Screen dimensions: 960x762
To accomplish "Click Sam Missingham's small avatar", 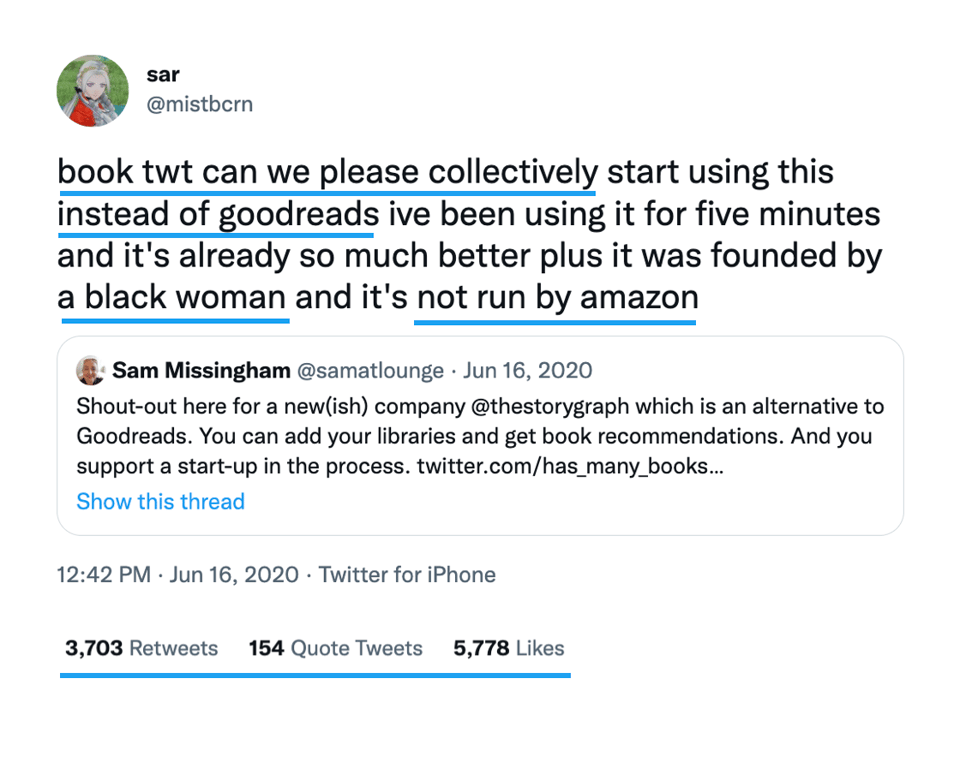I will [x=90, y=371].
